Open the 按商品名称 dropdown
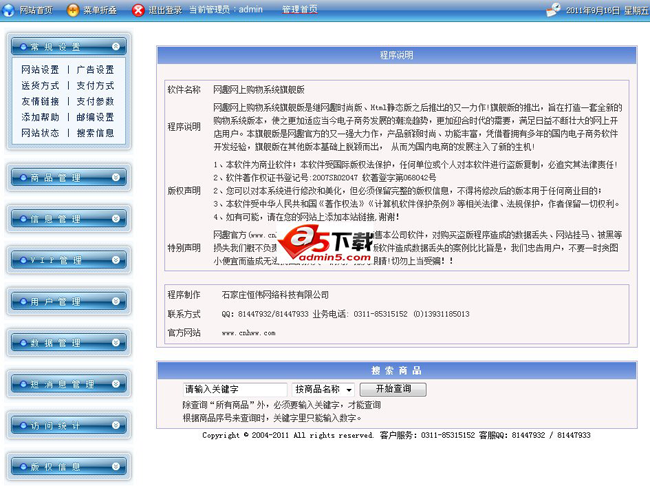 (x=323, y=389)
